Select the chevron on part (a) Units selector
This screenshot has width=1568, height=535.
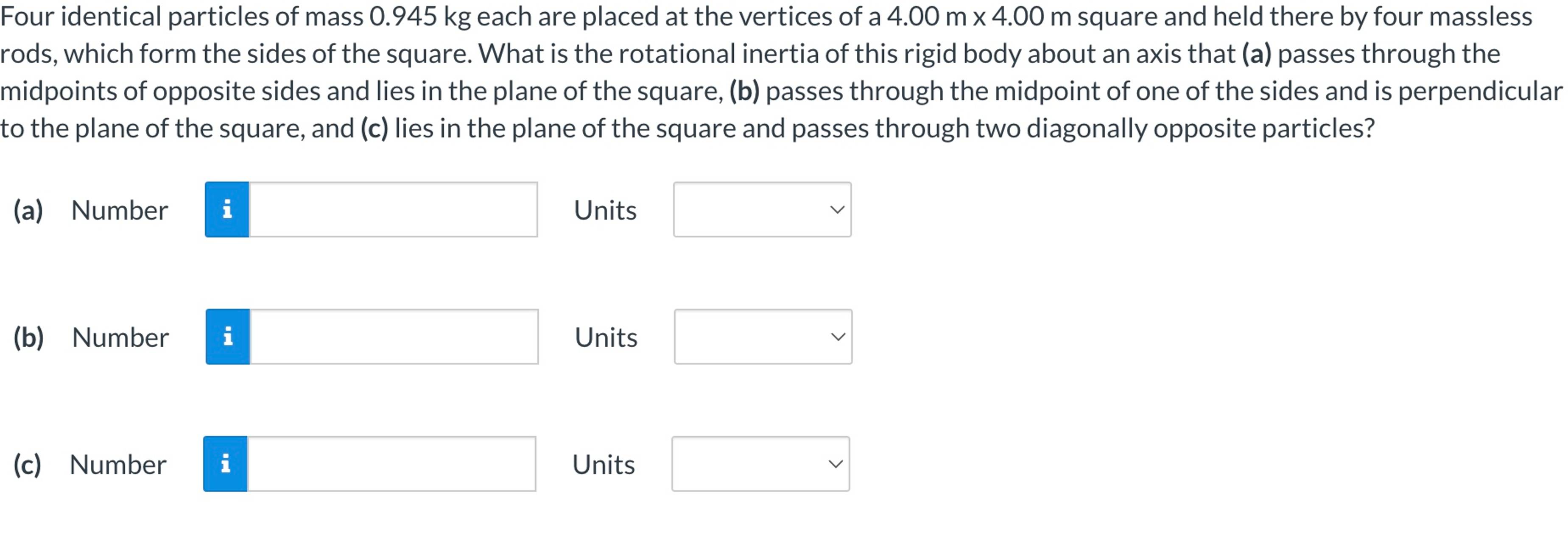click(x=838, y=209)
